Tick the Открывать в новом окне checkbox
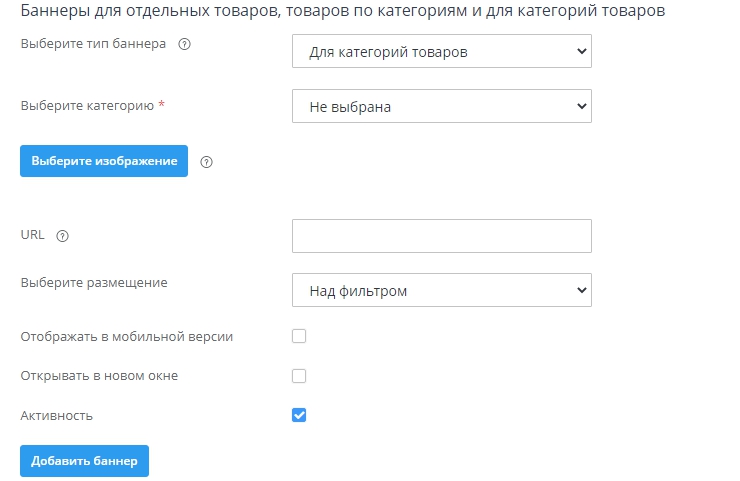The image size is (740, 481). click(299, 376)
